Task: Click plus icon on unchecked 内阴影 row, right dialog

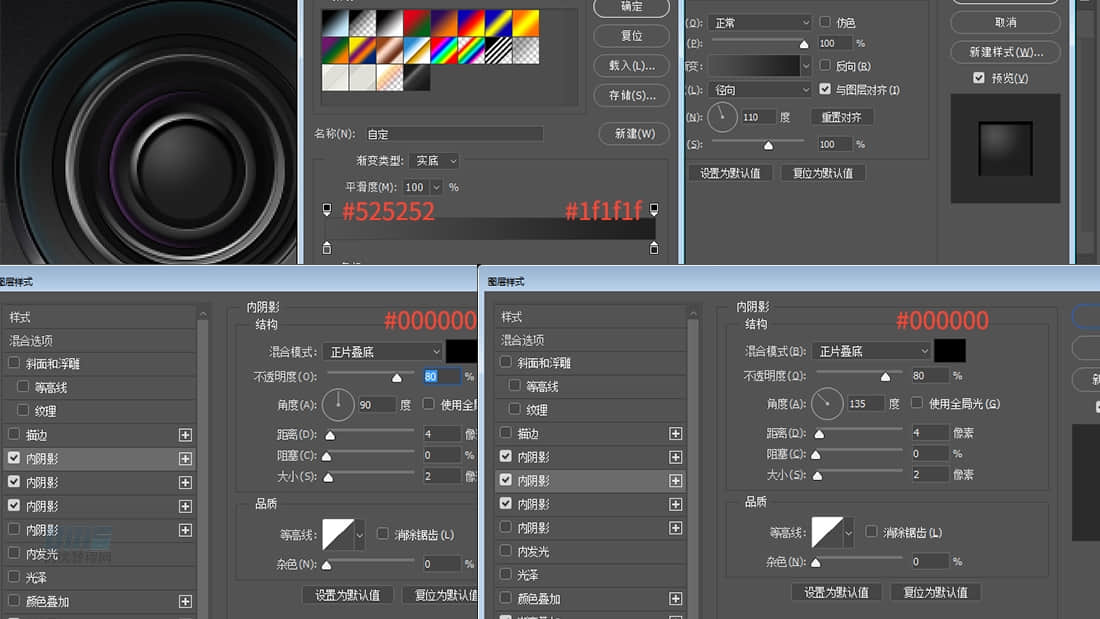Action: click(675, 528)
